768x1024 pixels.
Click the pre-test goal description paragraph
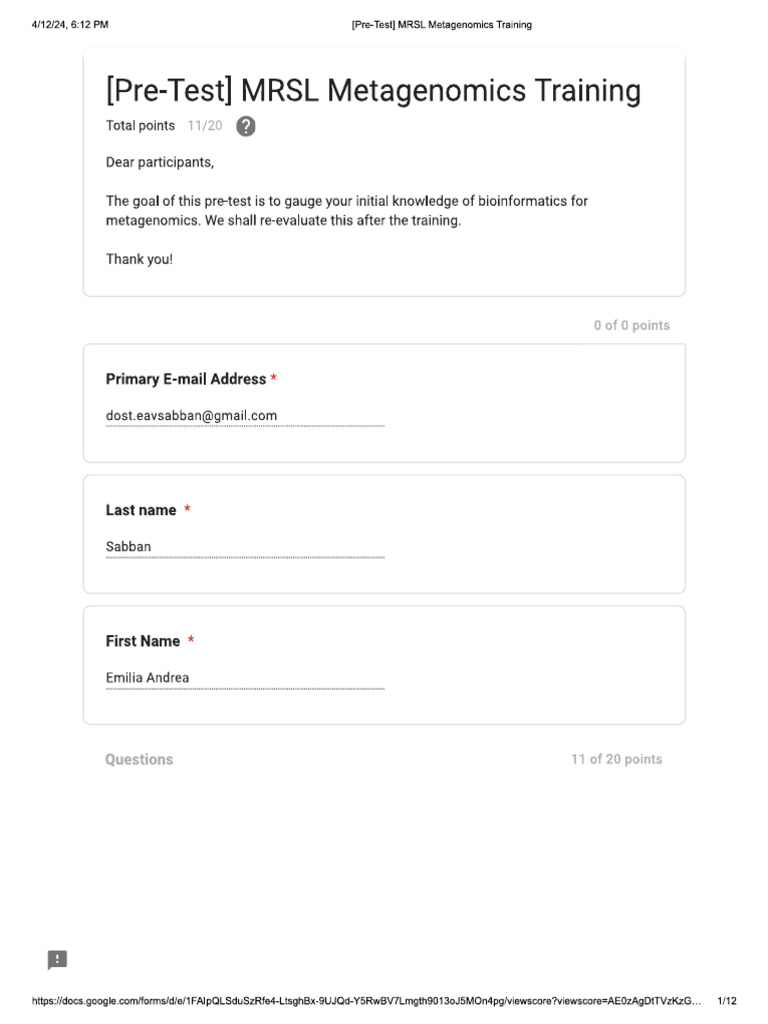coord(346,211)
